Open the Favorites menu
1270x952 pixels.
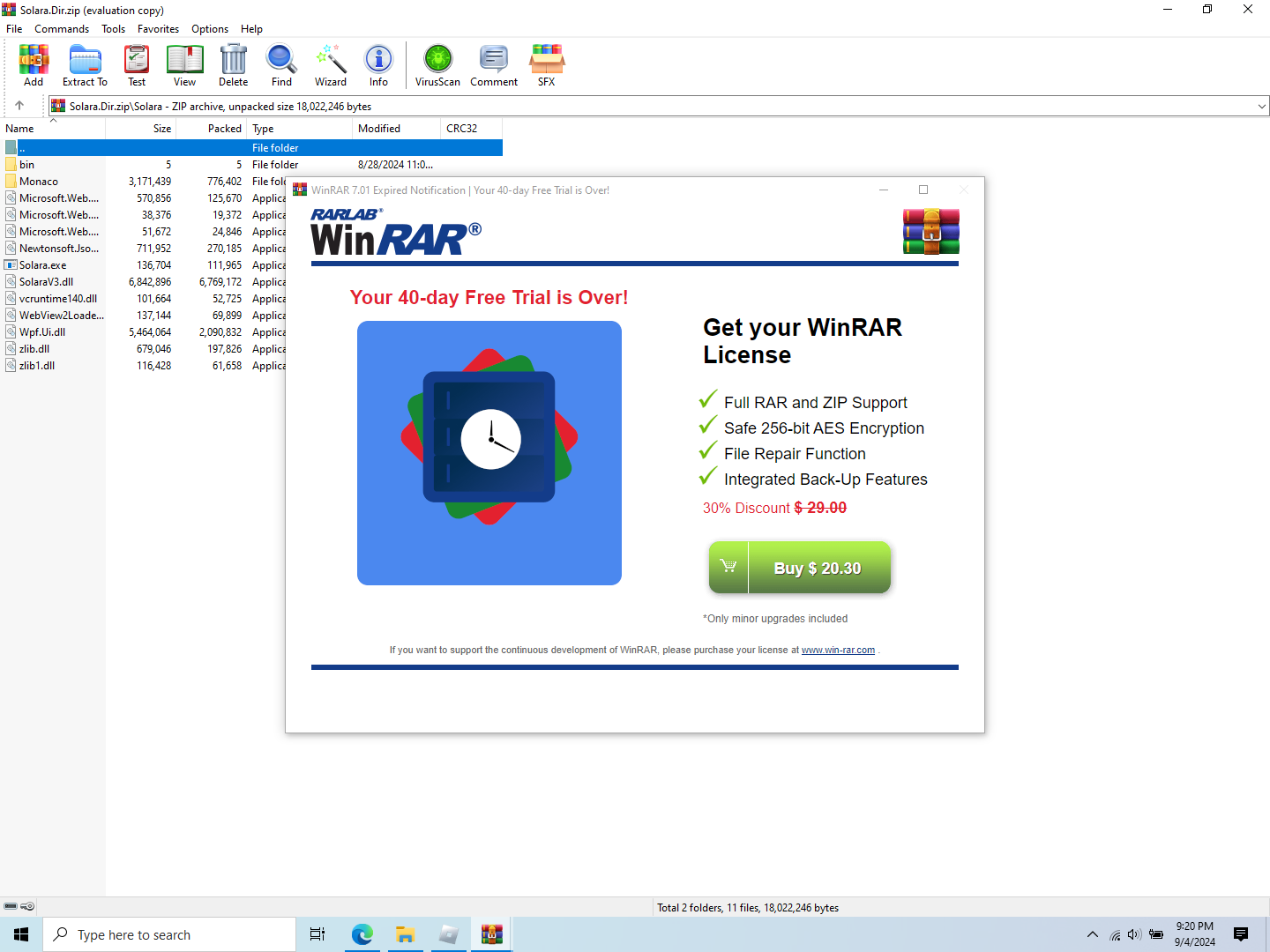click(x=158, y=29)
